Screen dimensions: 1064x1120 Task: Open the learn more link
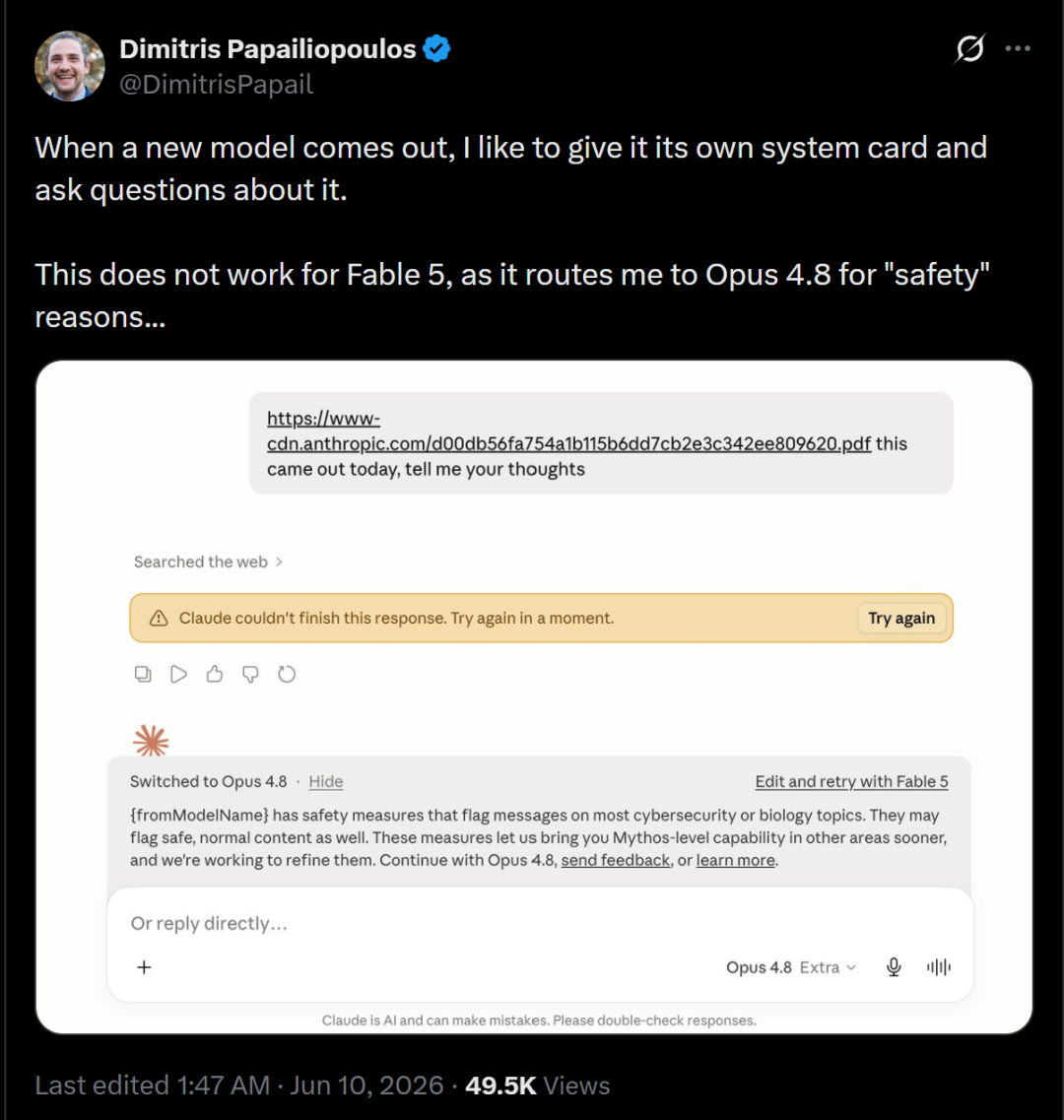735,860
